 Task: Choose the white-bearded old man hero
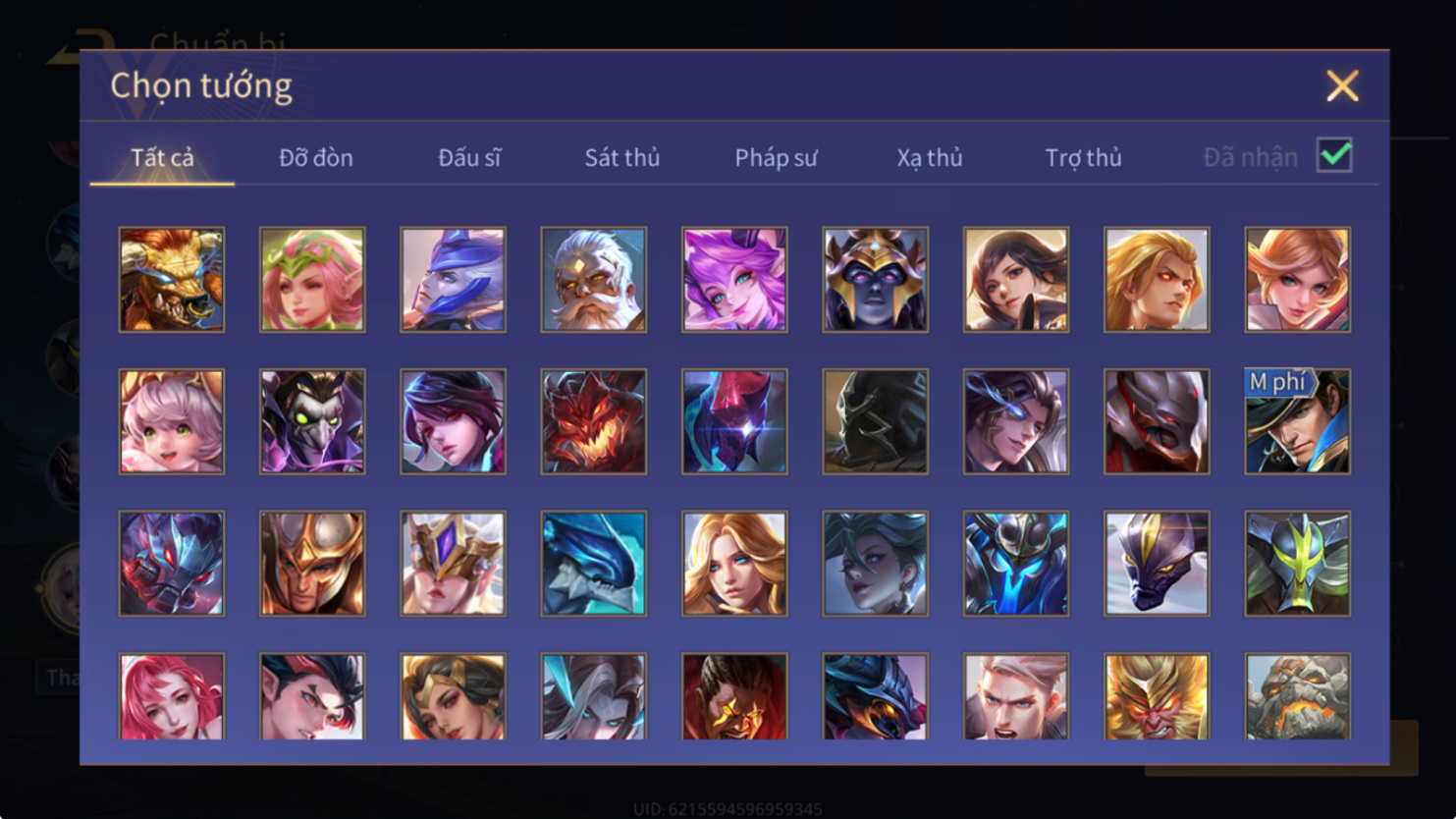point(594,280)
